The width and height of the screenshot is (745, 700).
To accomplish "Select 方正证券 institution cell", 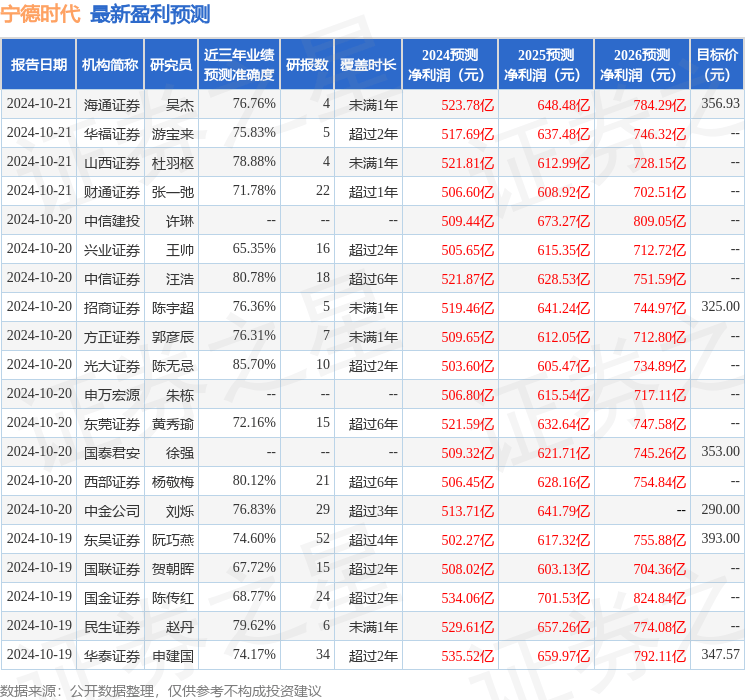I will click(x=112, y=336).
